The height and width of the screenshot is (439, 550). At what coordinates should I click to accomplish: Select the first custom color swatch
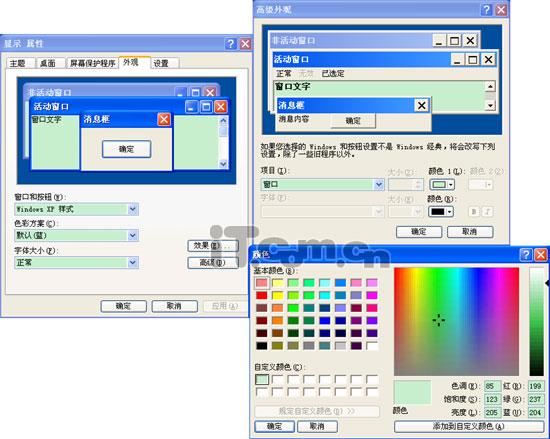pyautogui.click(x=262, y=379)
